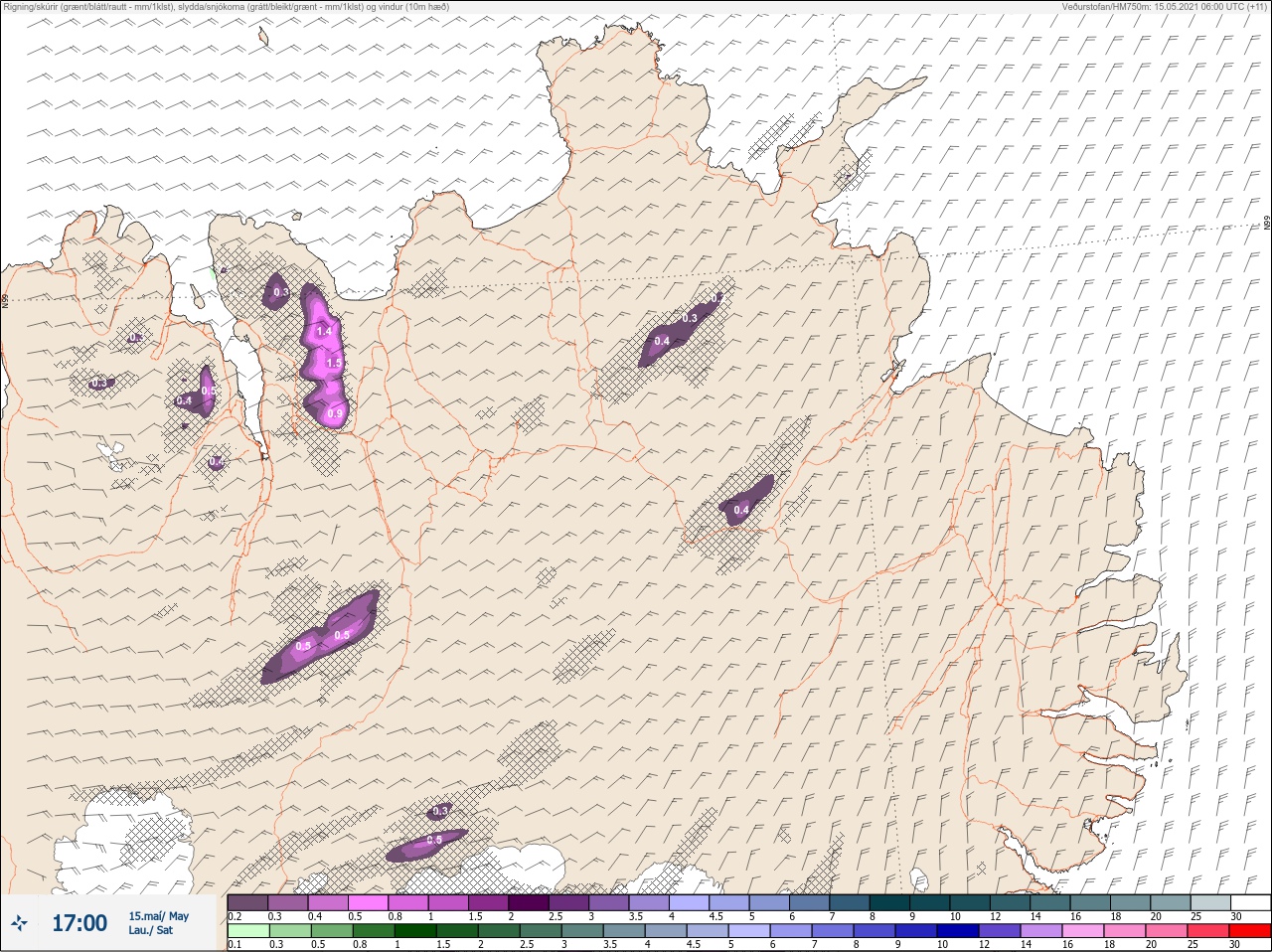The height and width of the screenshot is (952, 1272).
Task: Click the bright red 30 mm rain swatch
Action: [1249, 931]
